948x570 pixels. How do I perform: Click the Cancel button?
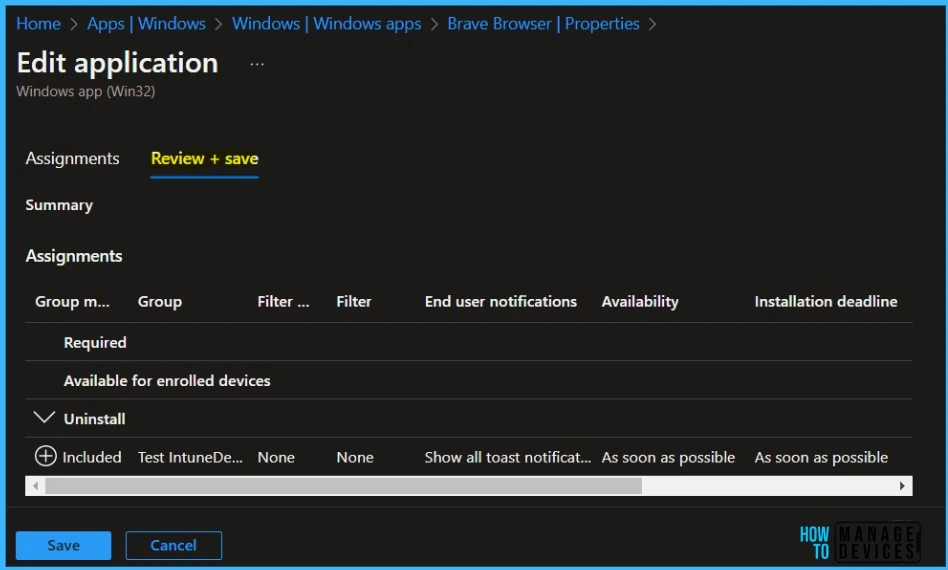point(174,545)
